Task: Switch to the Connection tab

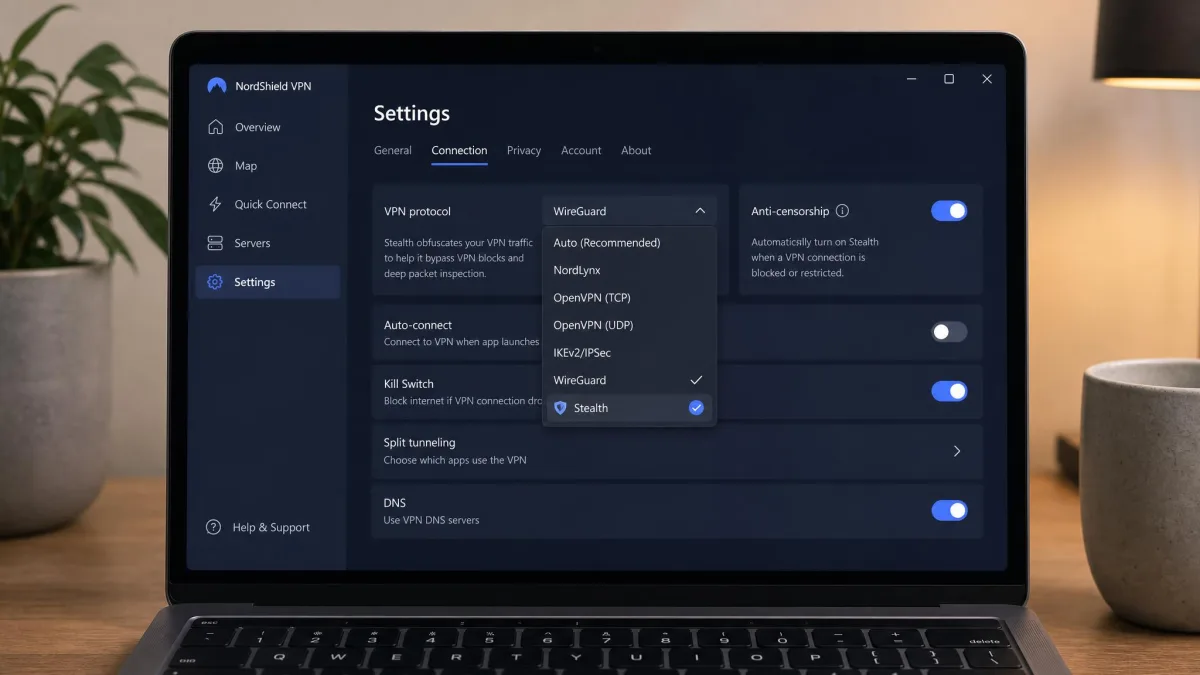Action: [x=459, y=150]
